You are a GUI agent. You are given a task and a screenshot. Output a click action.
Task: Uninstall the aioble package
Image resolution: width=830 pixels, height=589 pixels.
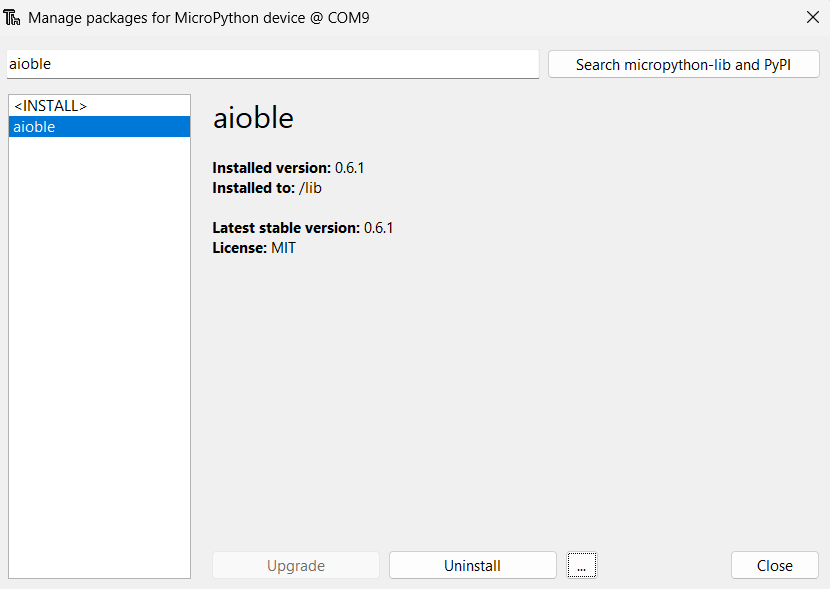point(473,565)
